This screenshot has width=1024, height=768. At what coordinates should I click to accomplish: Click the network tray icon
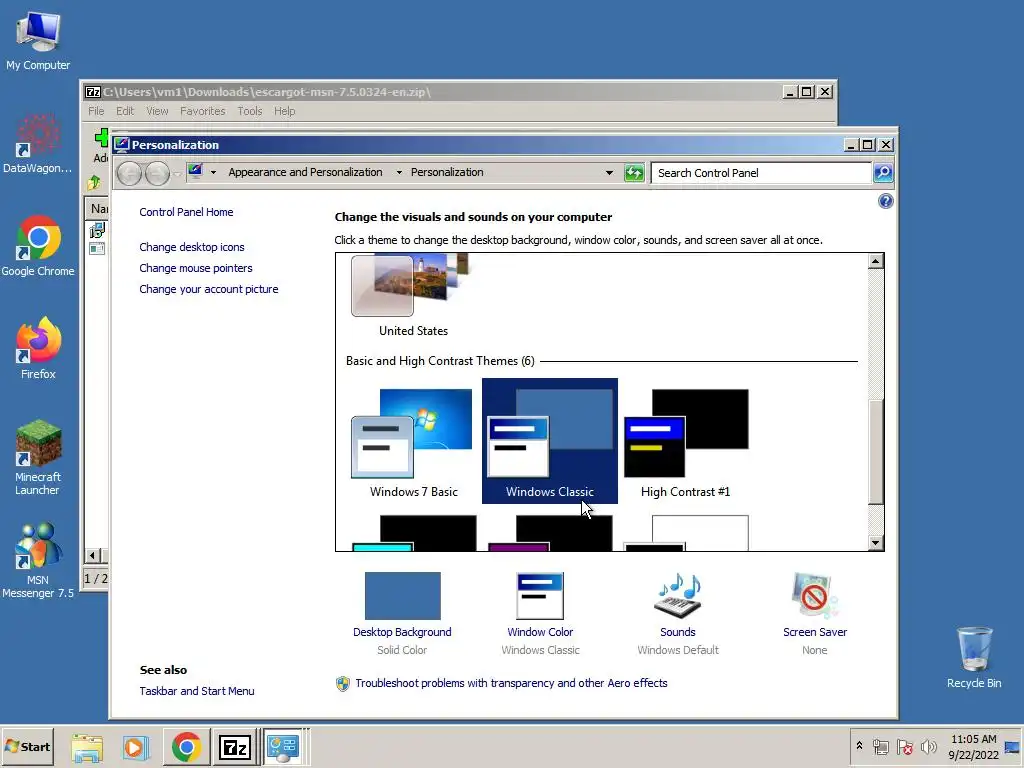coord(880,746)
